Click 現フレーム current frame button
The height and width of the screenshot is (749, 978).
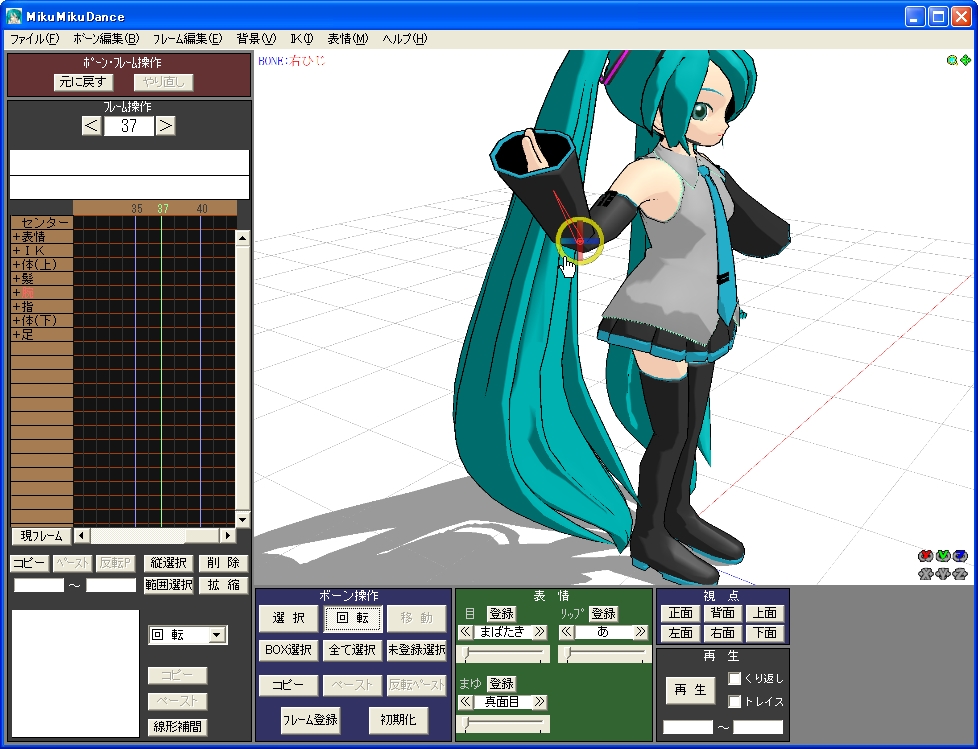click(41, 536)
